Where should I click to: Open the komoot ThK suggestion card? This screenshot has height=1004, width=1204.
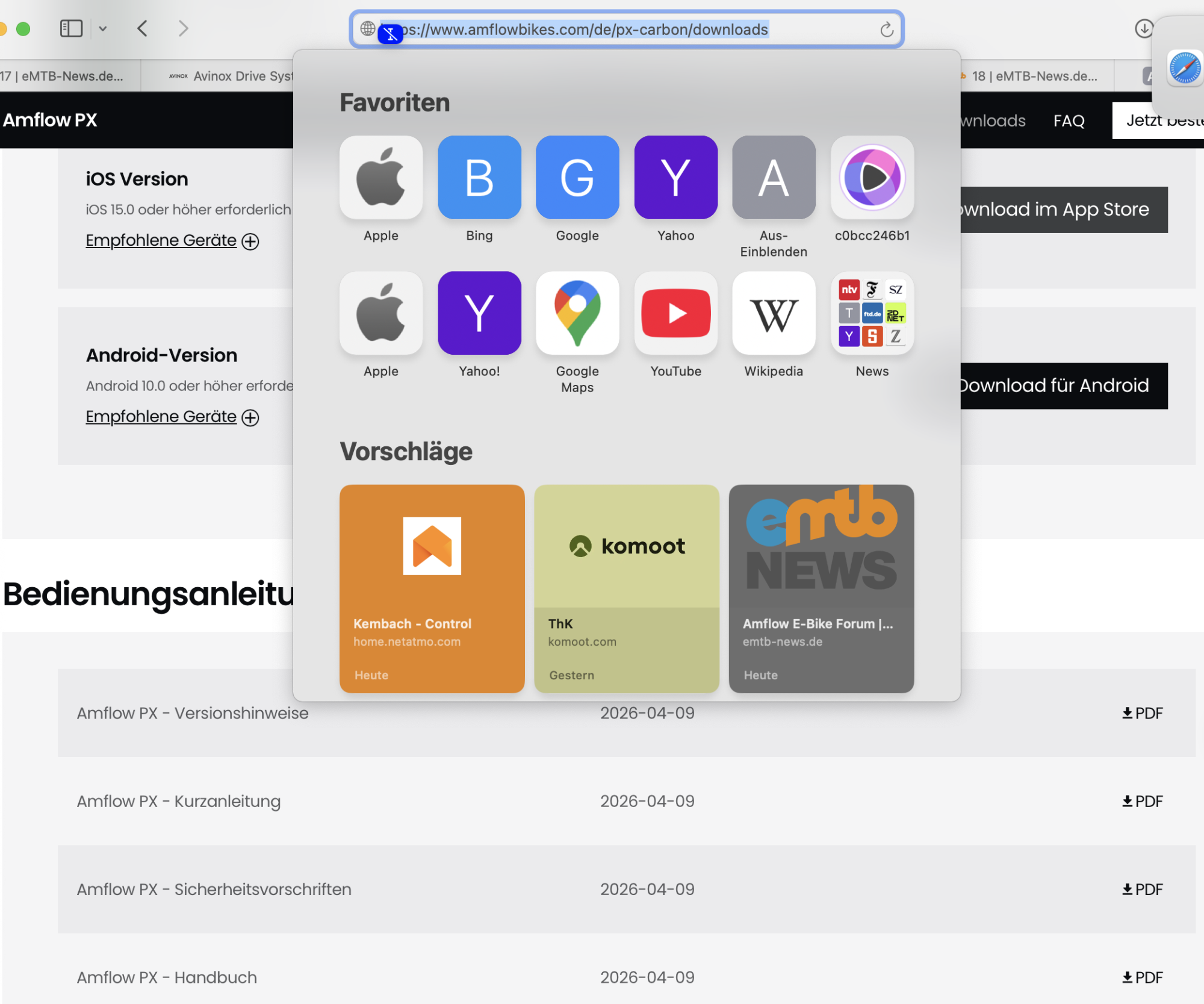point(627,588)
